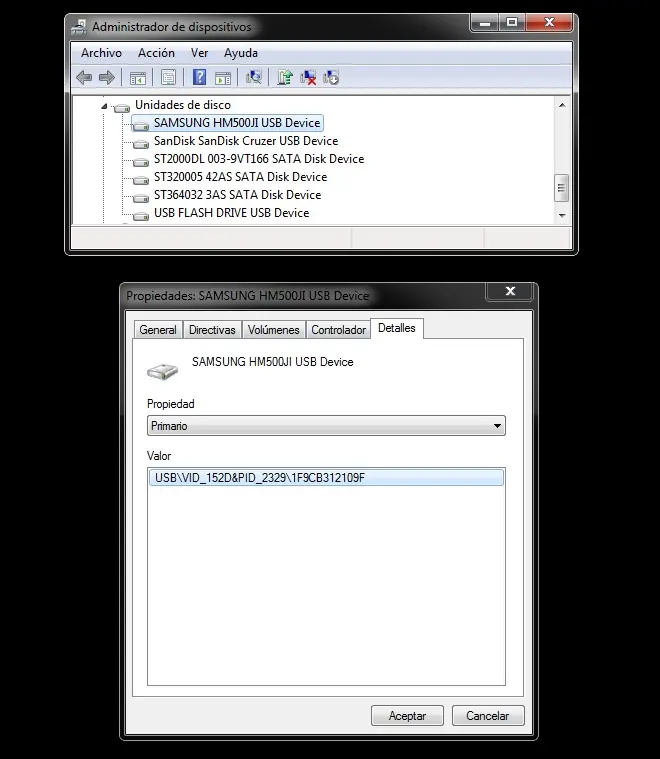Viewport: 660px width, 759px height.
Task: Switch to the Controlador tab
Action: pyautogui.click(x=338, y=330)
